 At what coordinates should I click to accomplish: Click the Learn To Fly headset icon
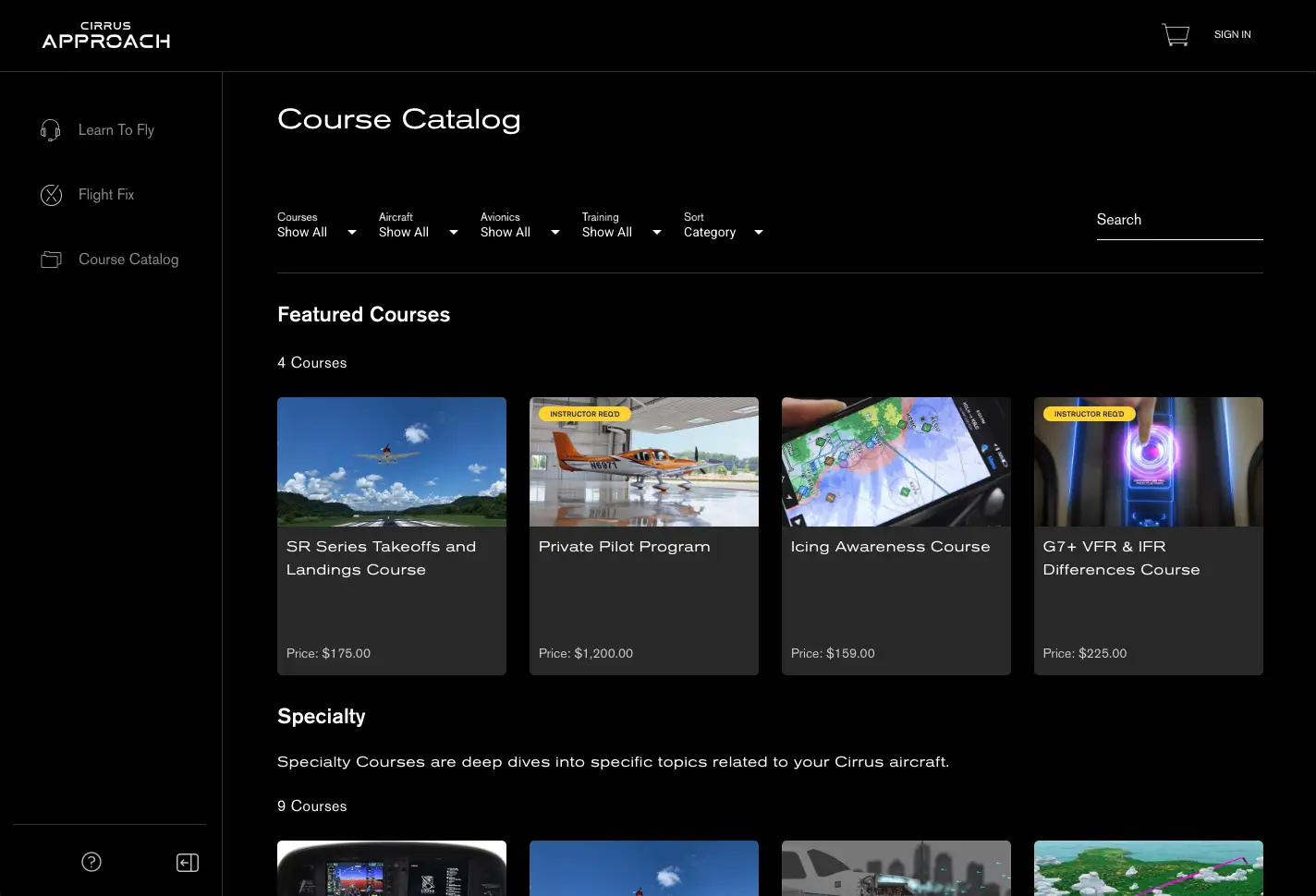[51, 130]
